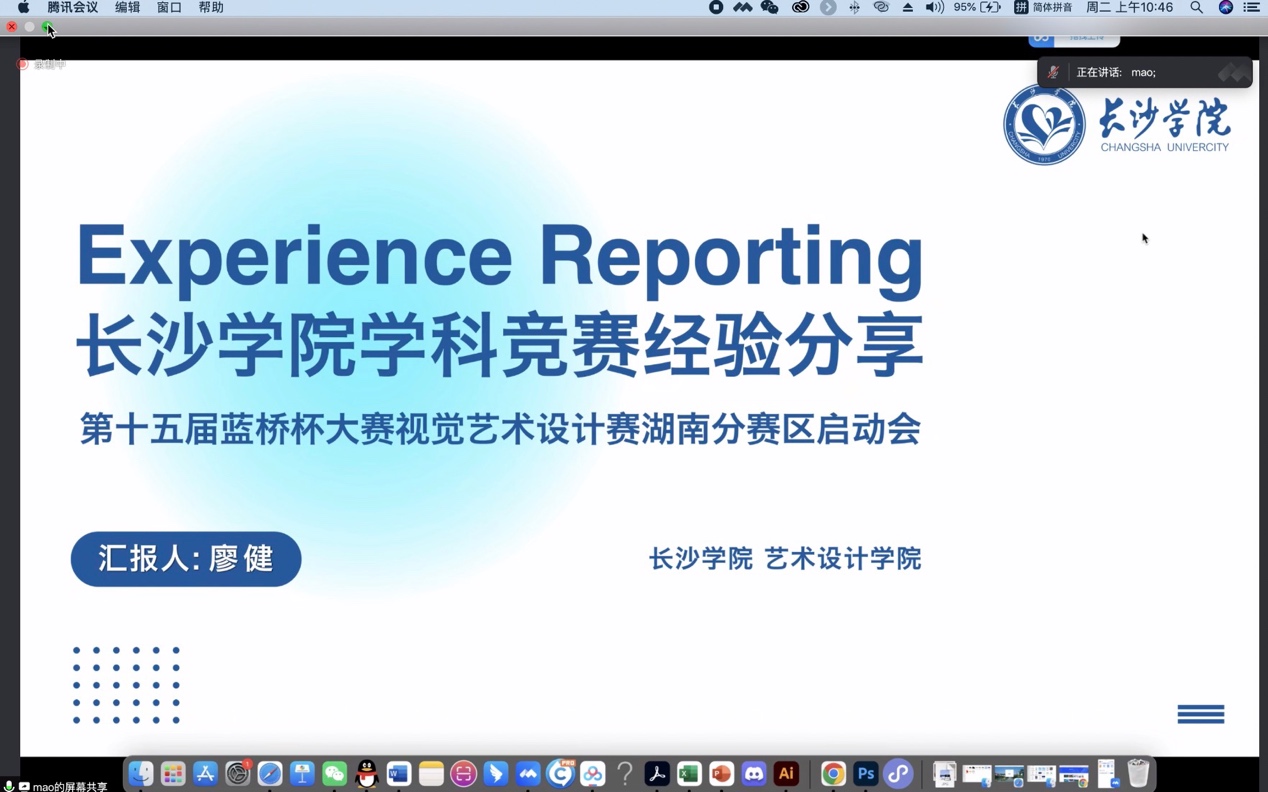The width and height of the screenshot is (1268, 792).
Task: Switch input method 简体拼音
Action: coord(1043,7)
